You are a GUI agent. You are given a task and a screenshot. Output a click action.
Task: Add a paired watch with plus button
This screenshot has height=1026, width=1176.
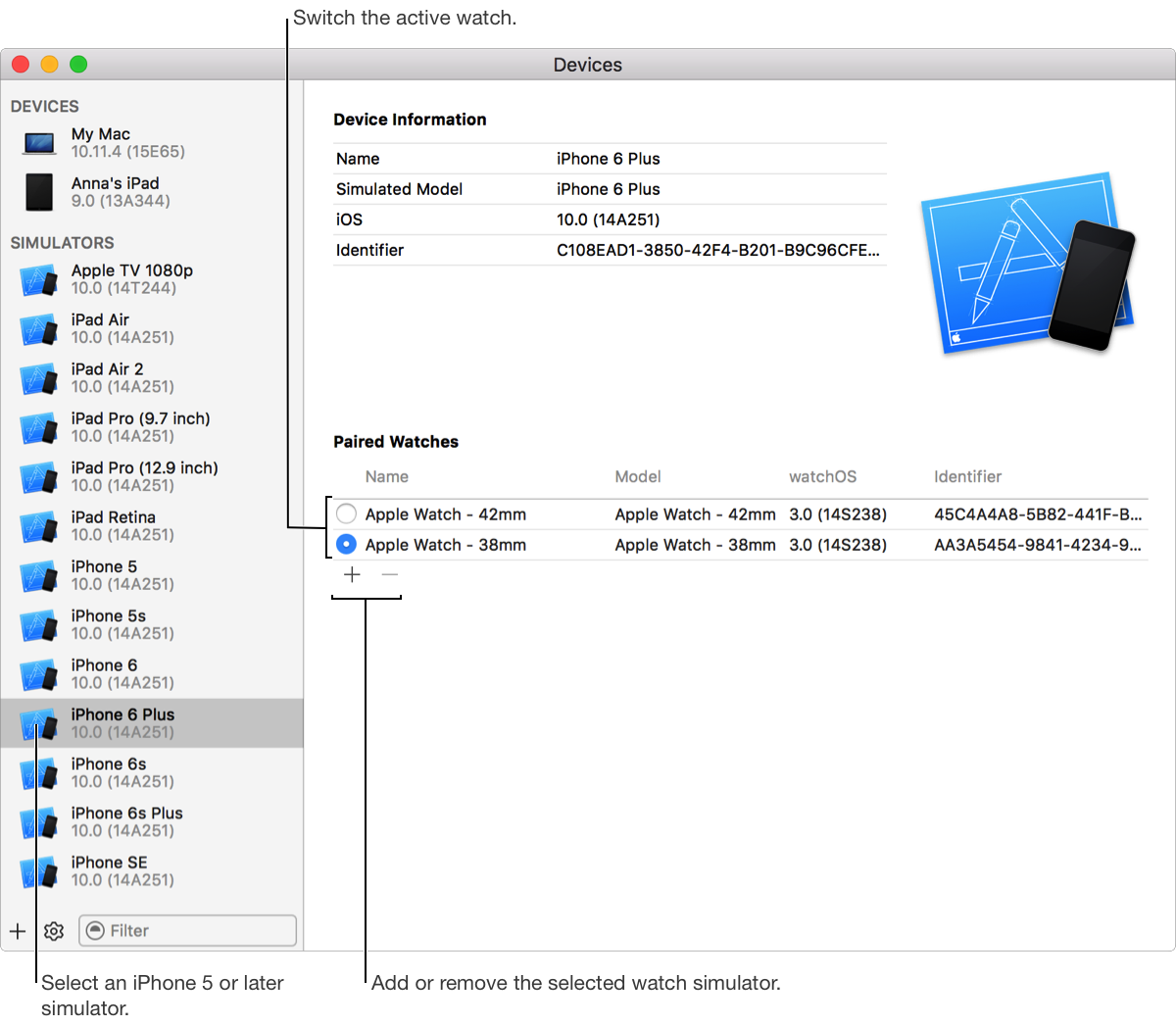(x=352, y=574)
